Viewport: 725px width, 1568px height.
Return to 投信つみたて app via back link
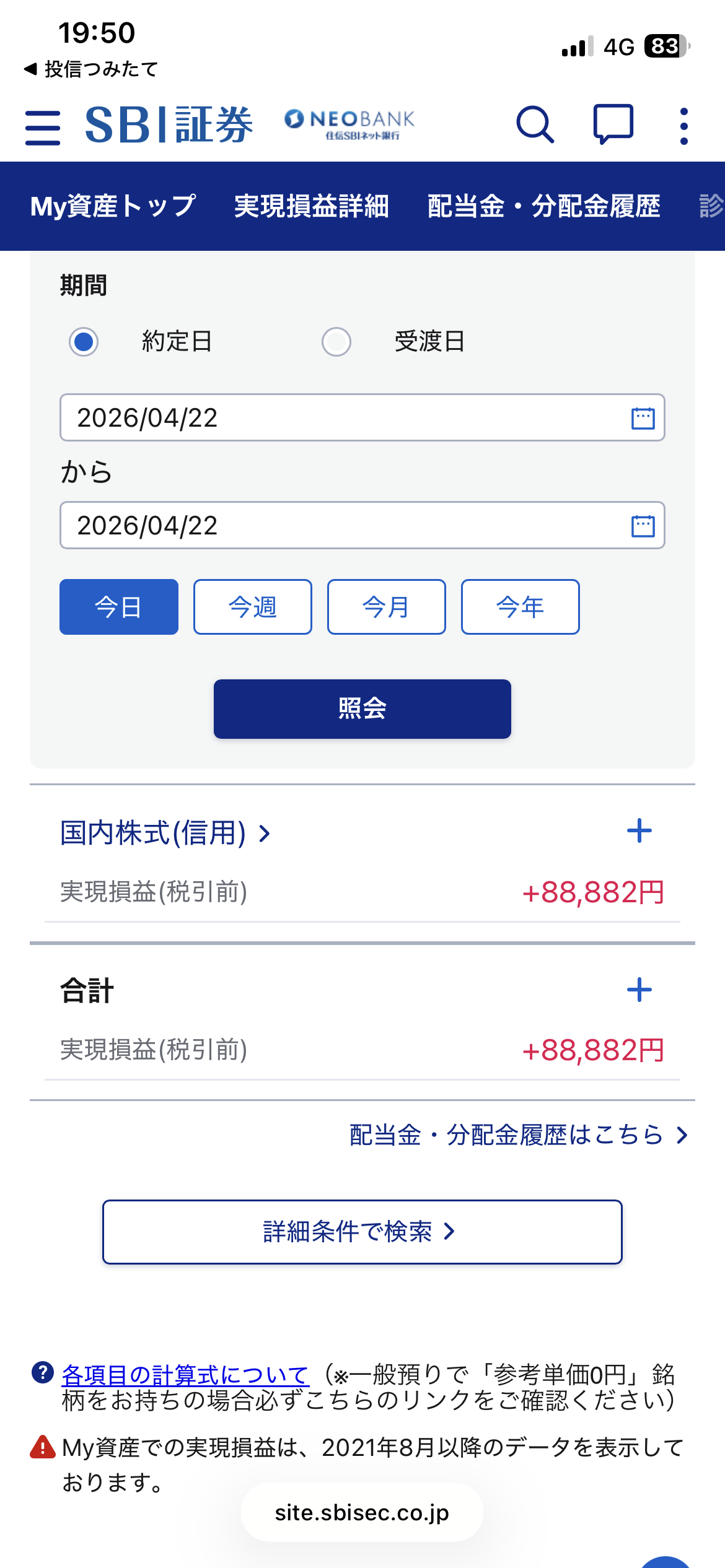(x=92, y=69)
